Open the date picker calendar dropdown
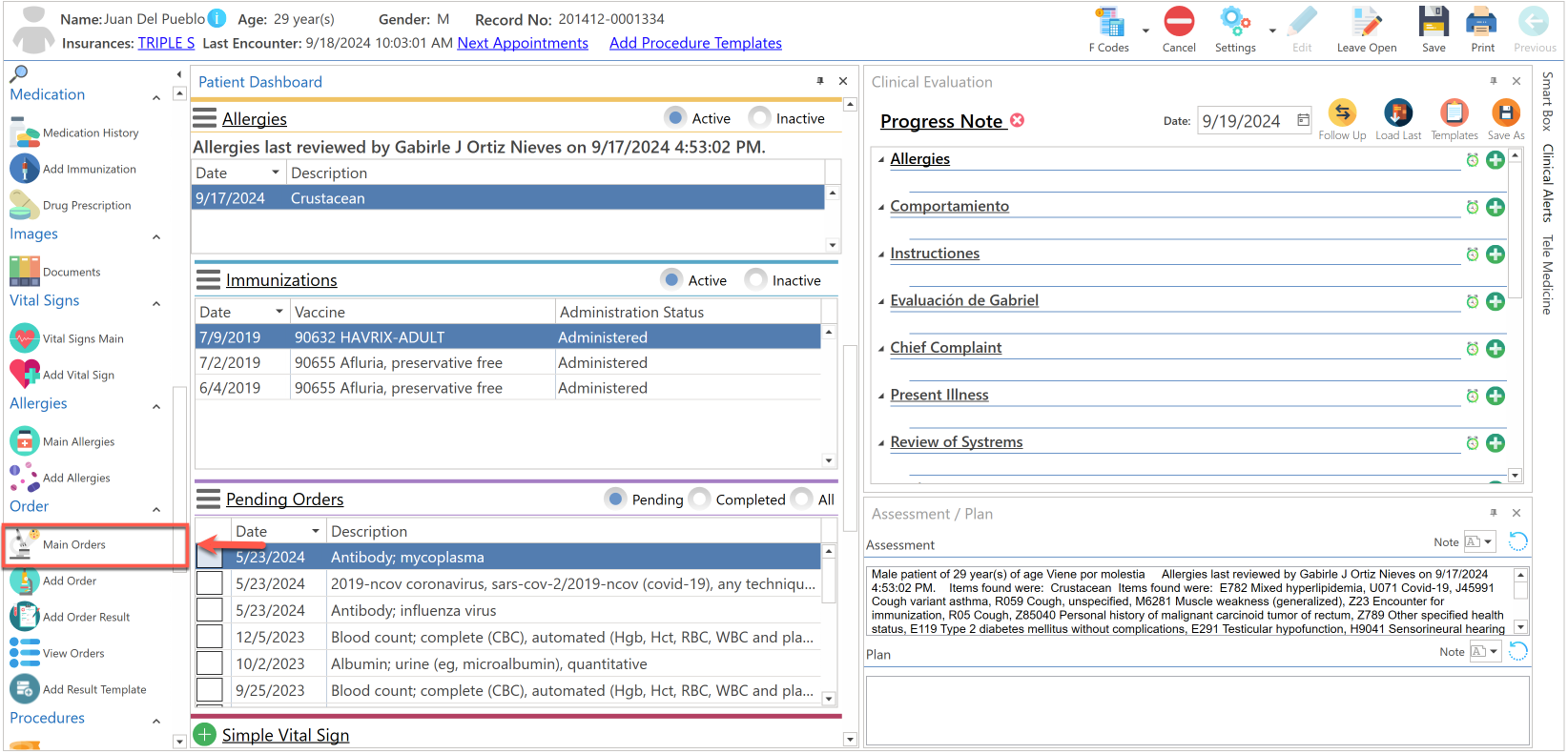1568x754 pixels. [1303, 120]
